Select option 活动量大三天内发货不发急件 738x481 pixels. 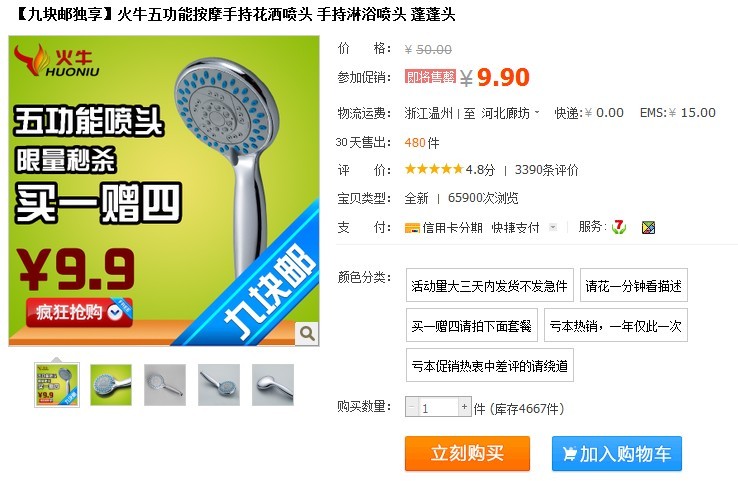pyautogui.click(x=489, y=285)
